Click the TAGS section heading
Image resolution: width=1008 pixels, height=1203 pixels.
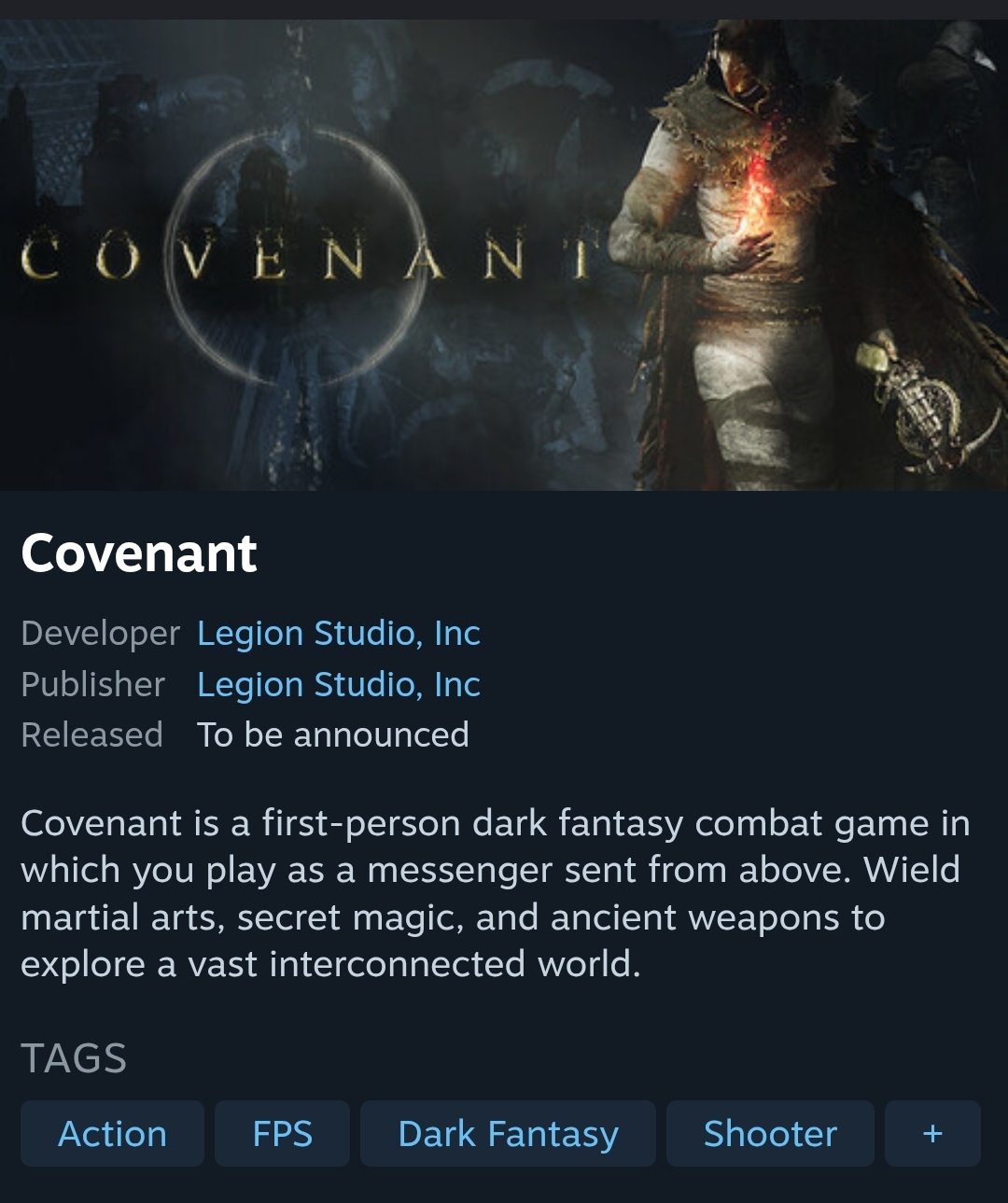coord(74,1058)
